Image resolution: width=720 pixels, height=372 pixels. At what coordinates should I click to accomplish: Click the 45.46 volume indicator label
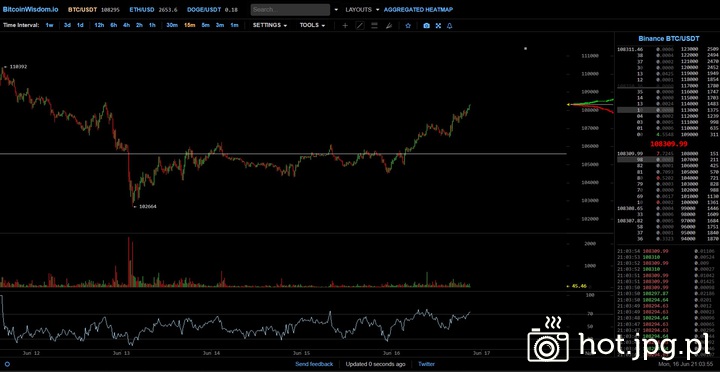579,286
